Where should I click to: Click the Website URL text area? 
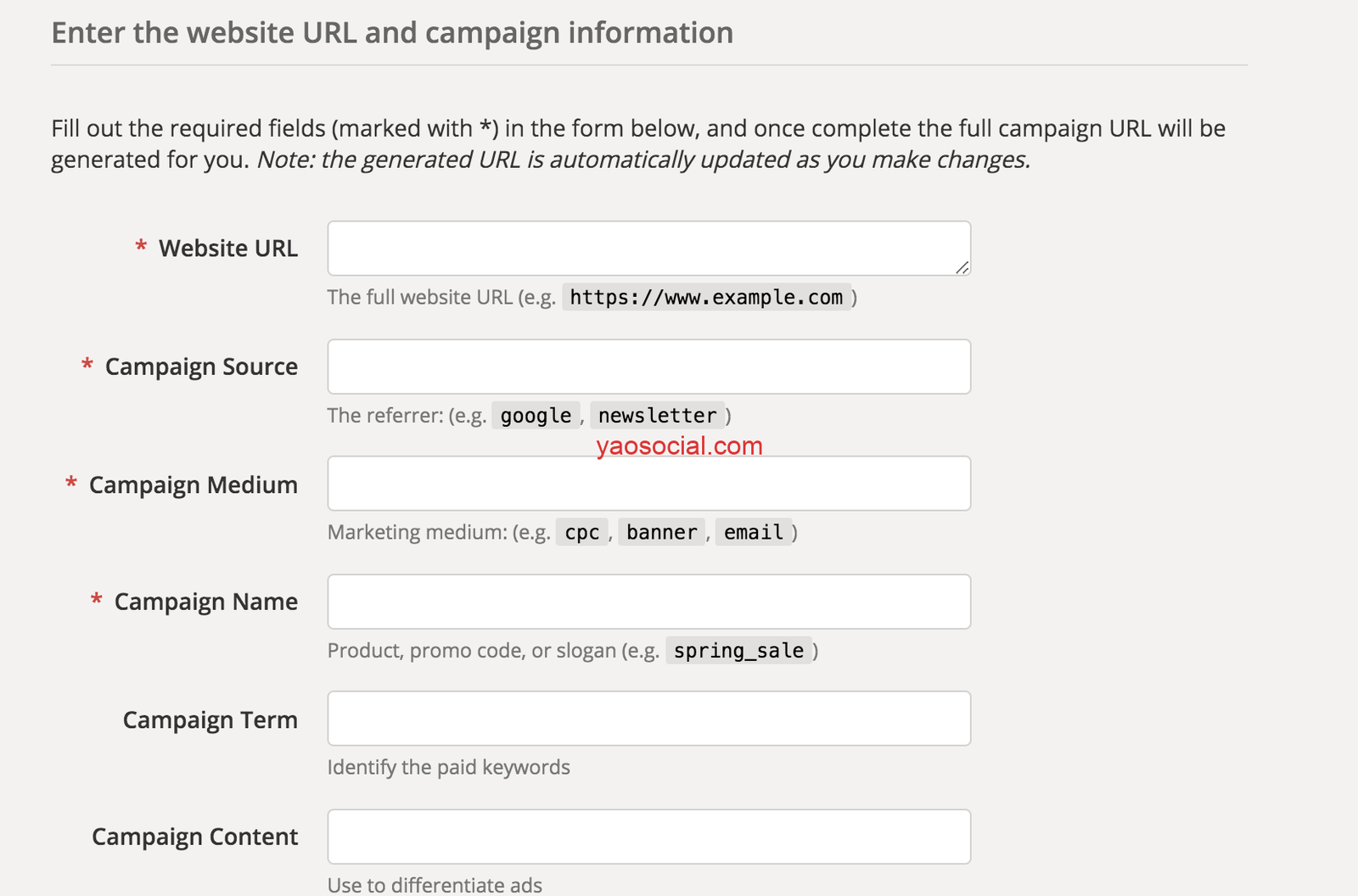coord(648,248)
